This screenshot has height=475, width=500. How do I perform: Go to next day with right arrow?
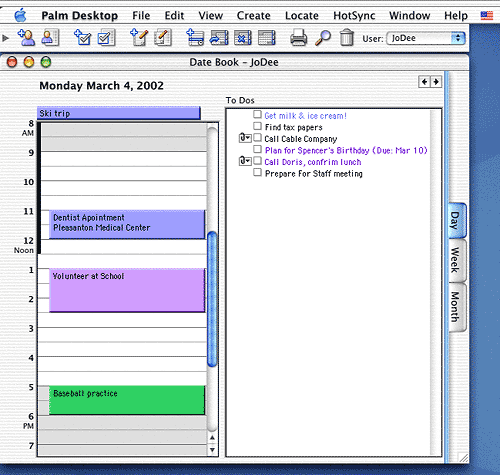click(x=436, y=82)
